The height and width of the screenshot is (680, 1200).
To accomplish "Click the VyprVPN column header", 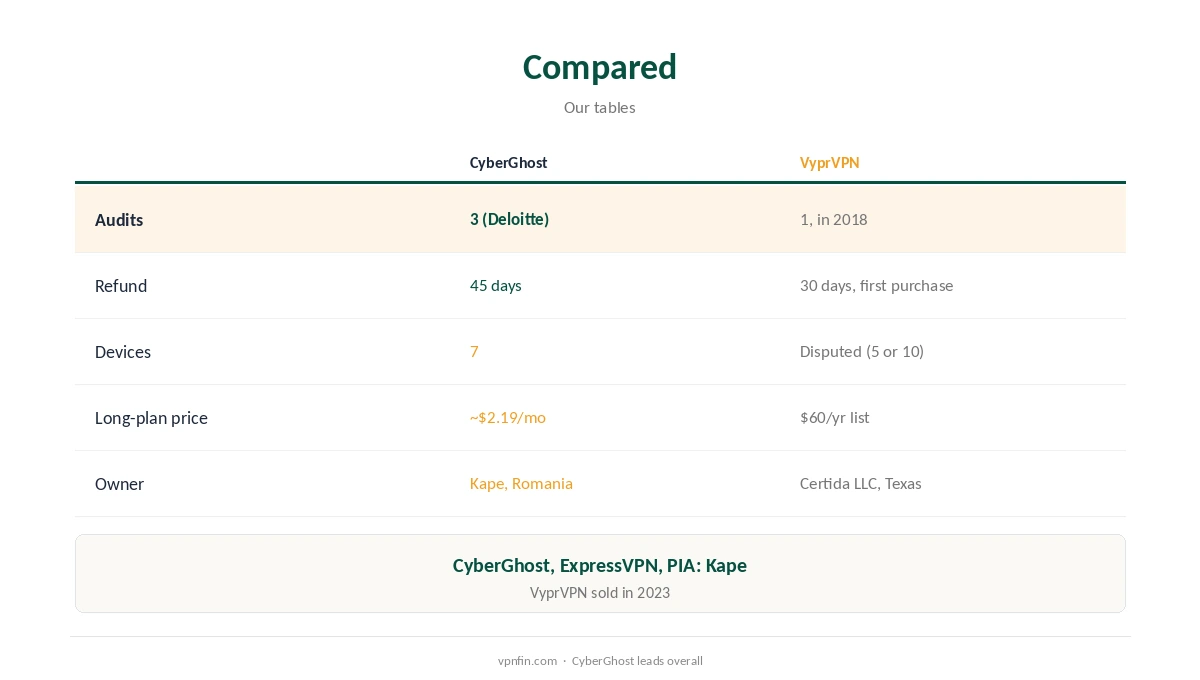I will [x=829, y=163].
